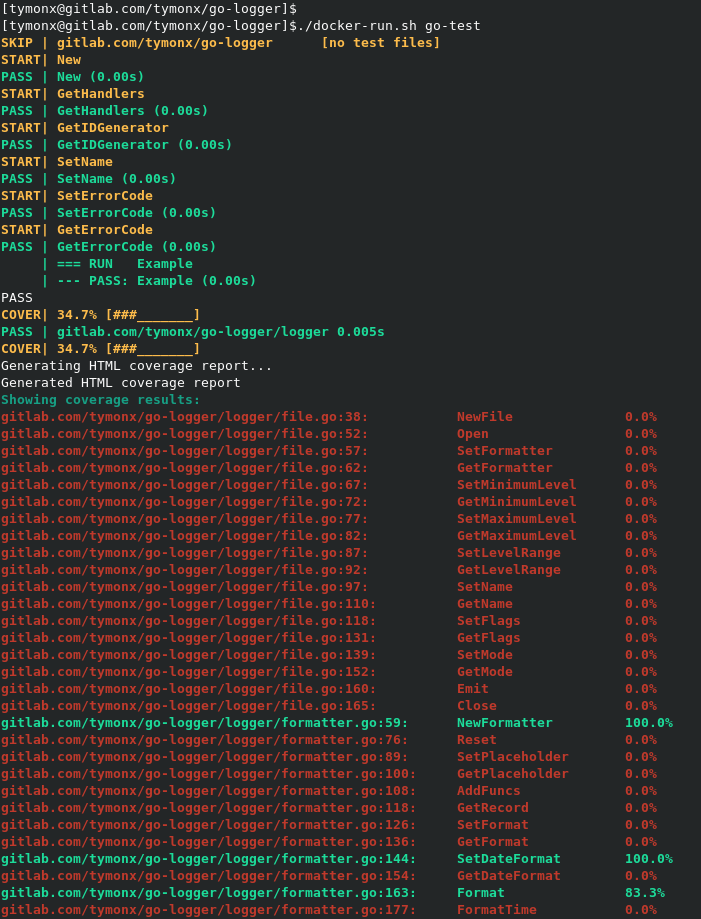Click 'SetLevelRange' function name
This screenshot has width=701, height=919.
pos(509,553)
